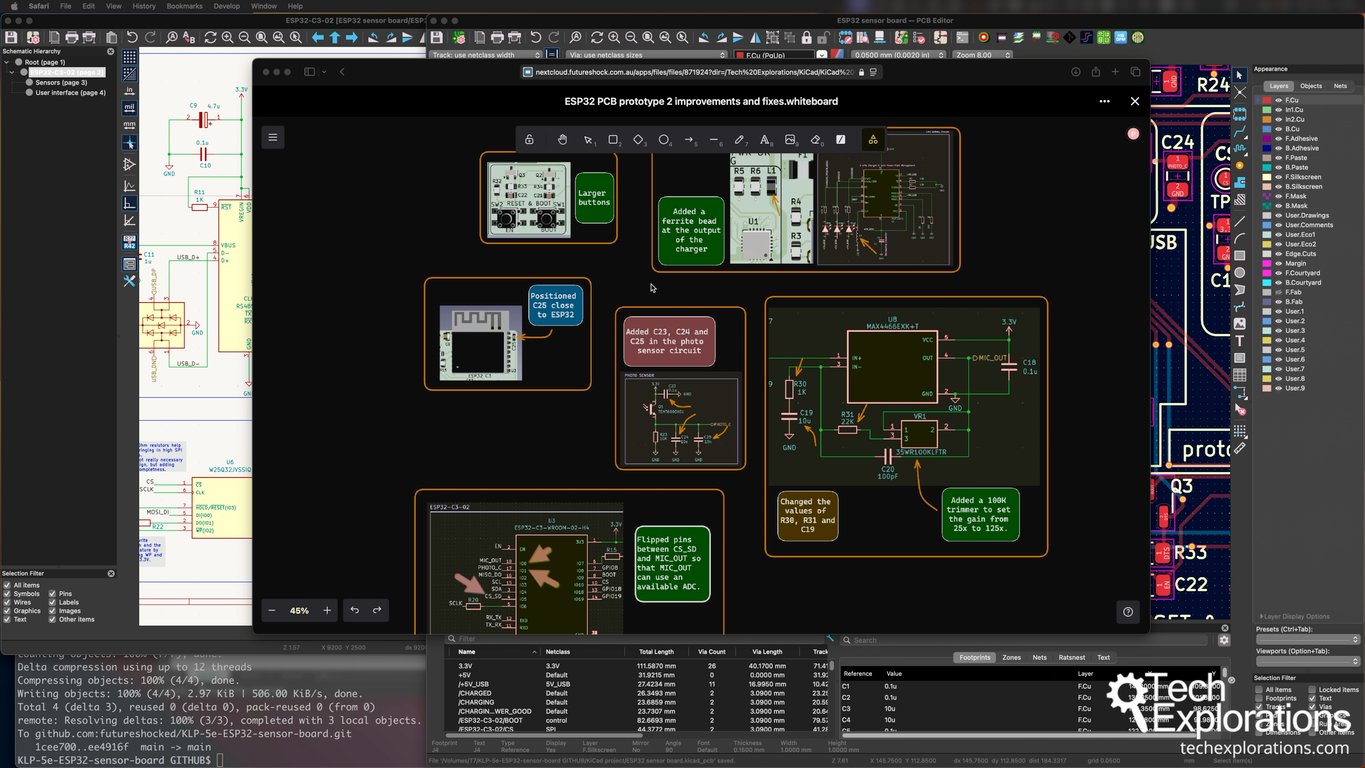Click the B.Cu layer color swatch
This screenshot has height=768, width=1365.
click(1267, 129)
